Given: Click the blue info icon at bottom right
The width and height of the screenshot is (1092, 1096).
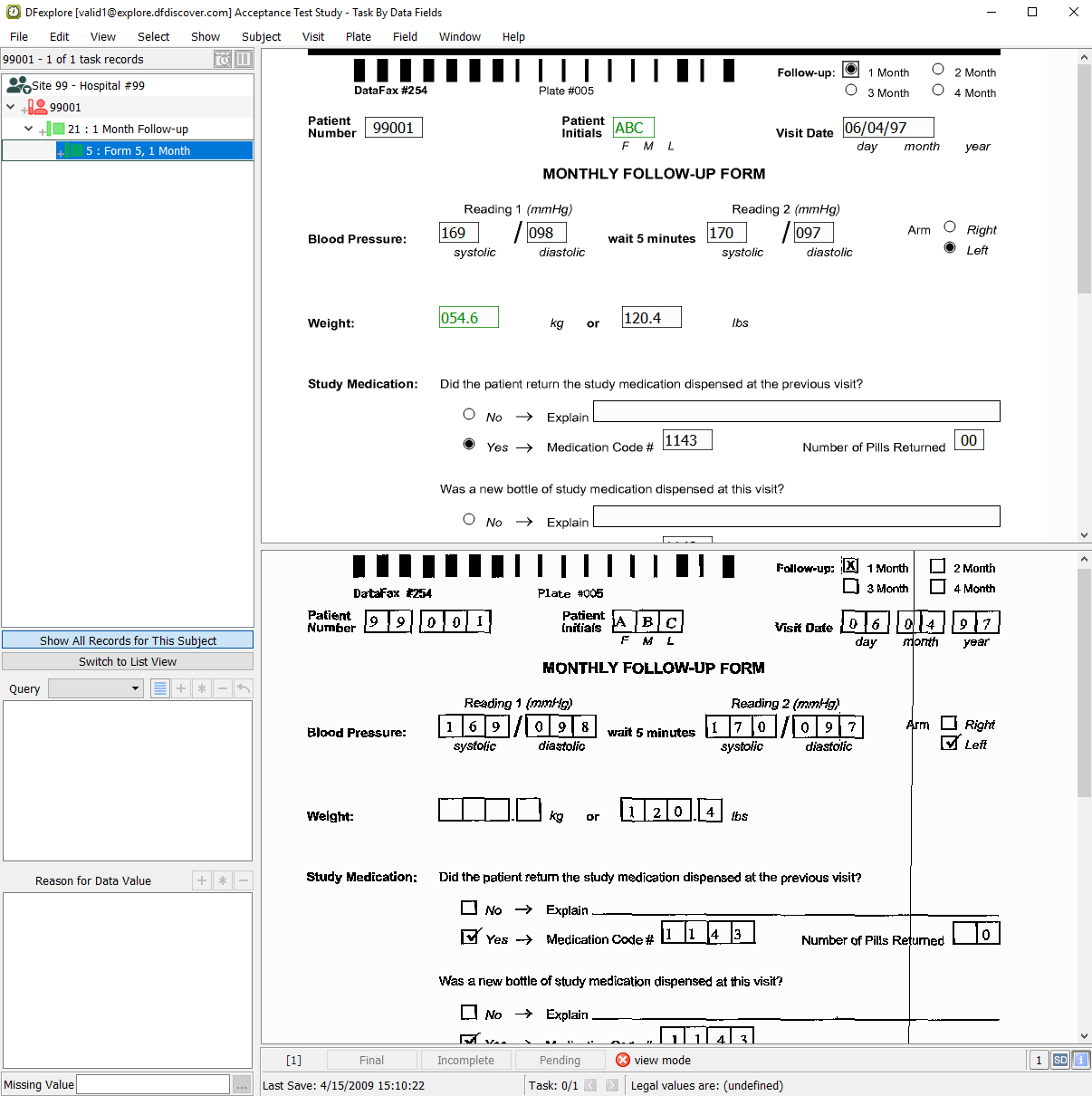Looking at the screenshot, I should [1081, 1060].
